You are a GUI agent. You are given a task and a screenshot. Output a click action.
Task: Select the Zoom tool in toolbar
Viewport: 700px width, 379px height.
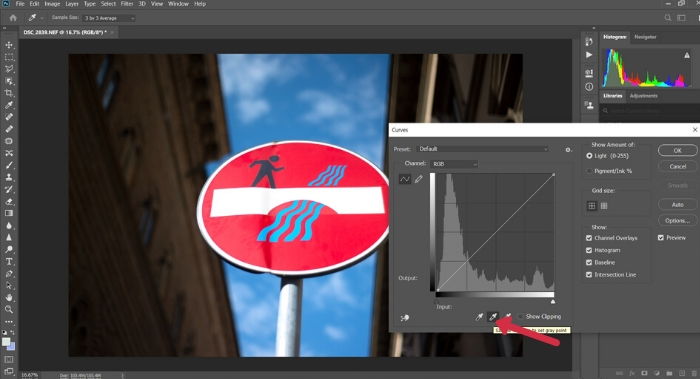point(9,309)
